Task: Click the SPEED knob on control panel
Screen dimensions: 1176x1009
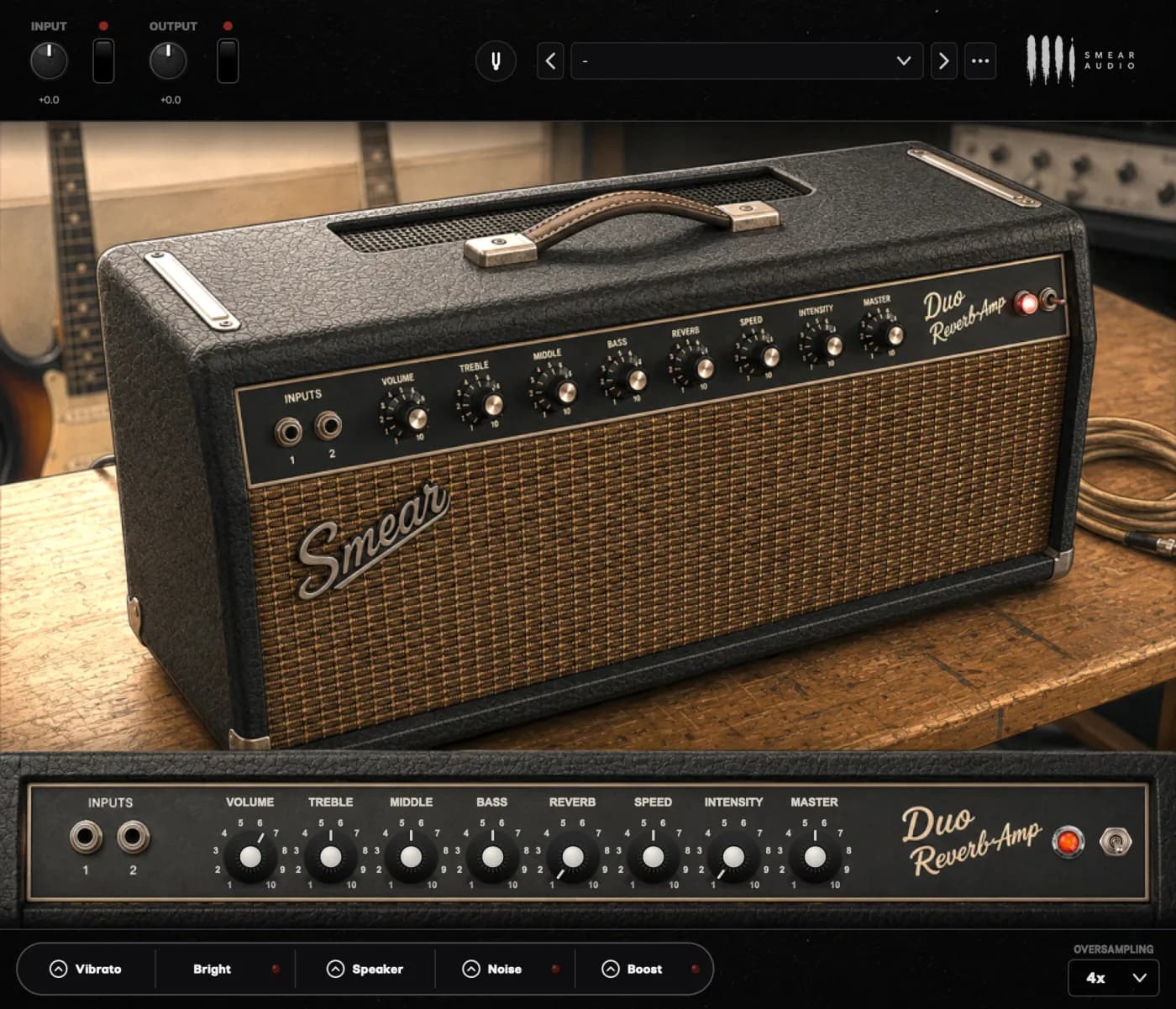Action: (x=653, y=857)
